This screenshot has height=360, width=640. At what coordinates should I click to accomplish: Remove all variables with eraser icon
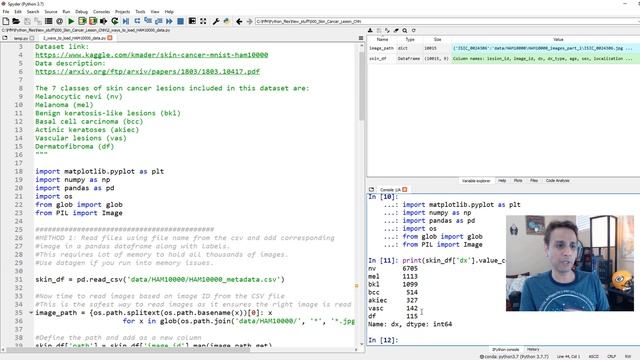coord(396,30)
